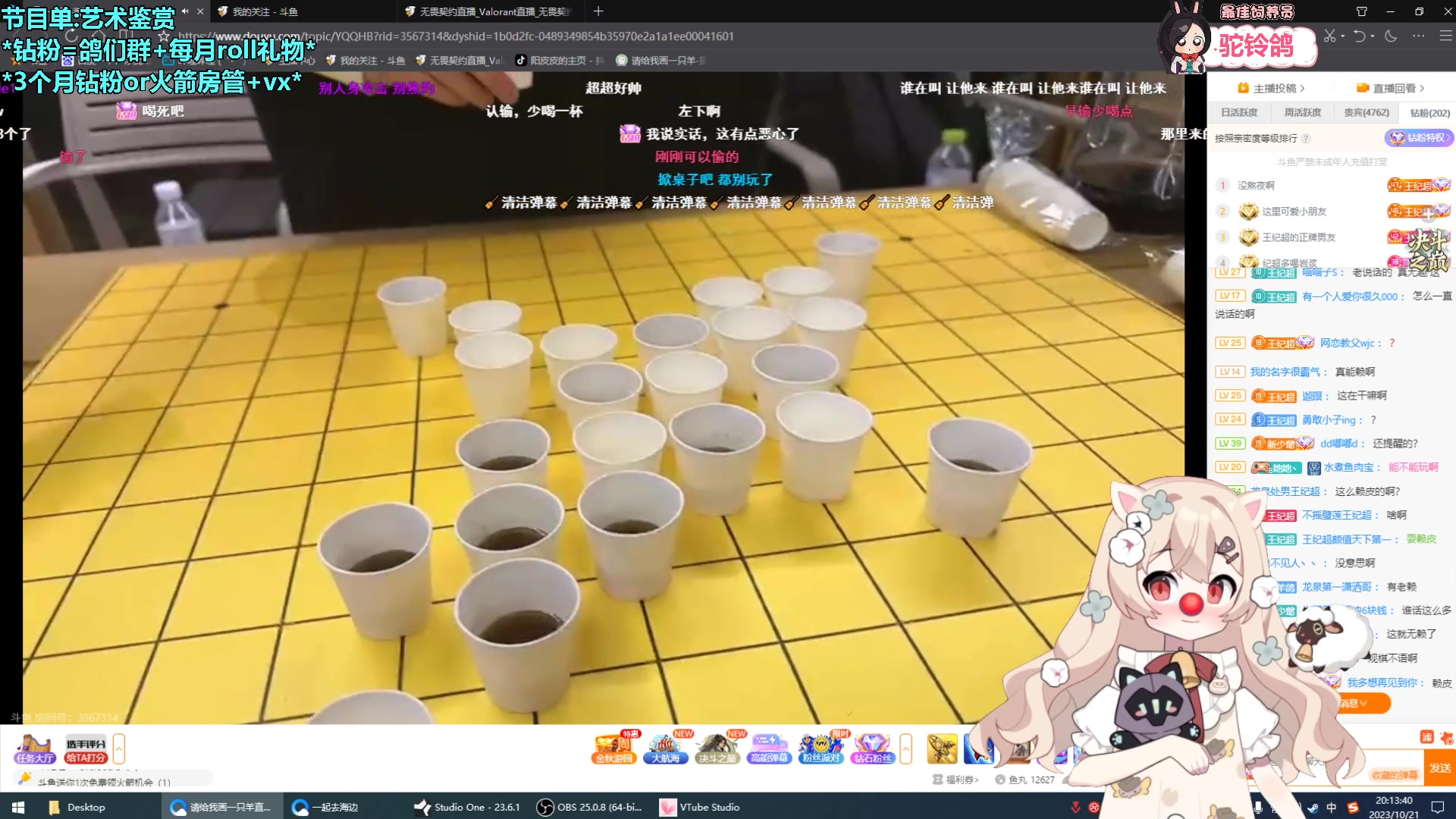Open 钻粉特权 privileges chevron button

[1419, 138]
